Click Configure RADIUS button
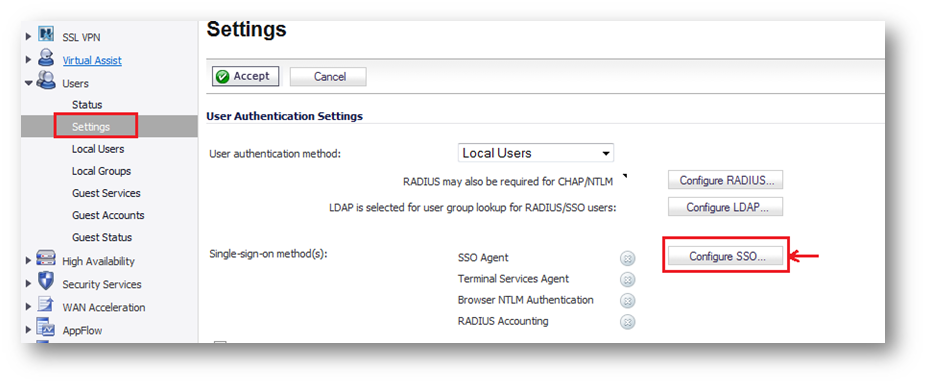Image resolution: width=927 pixels, height=385 pixels. coord(725,180)
